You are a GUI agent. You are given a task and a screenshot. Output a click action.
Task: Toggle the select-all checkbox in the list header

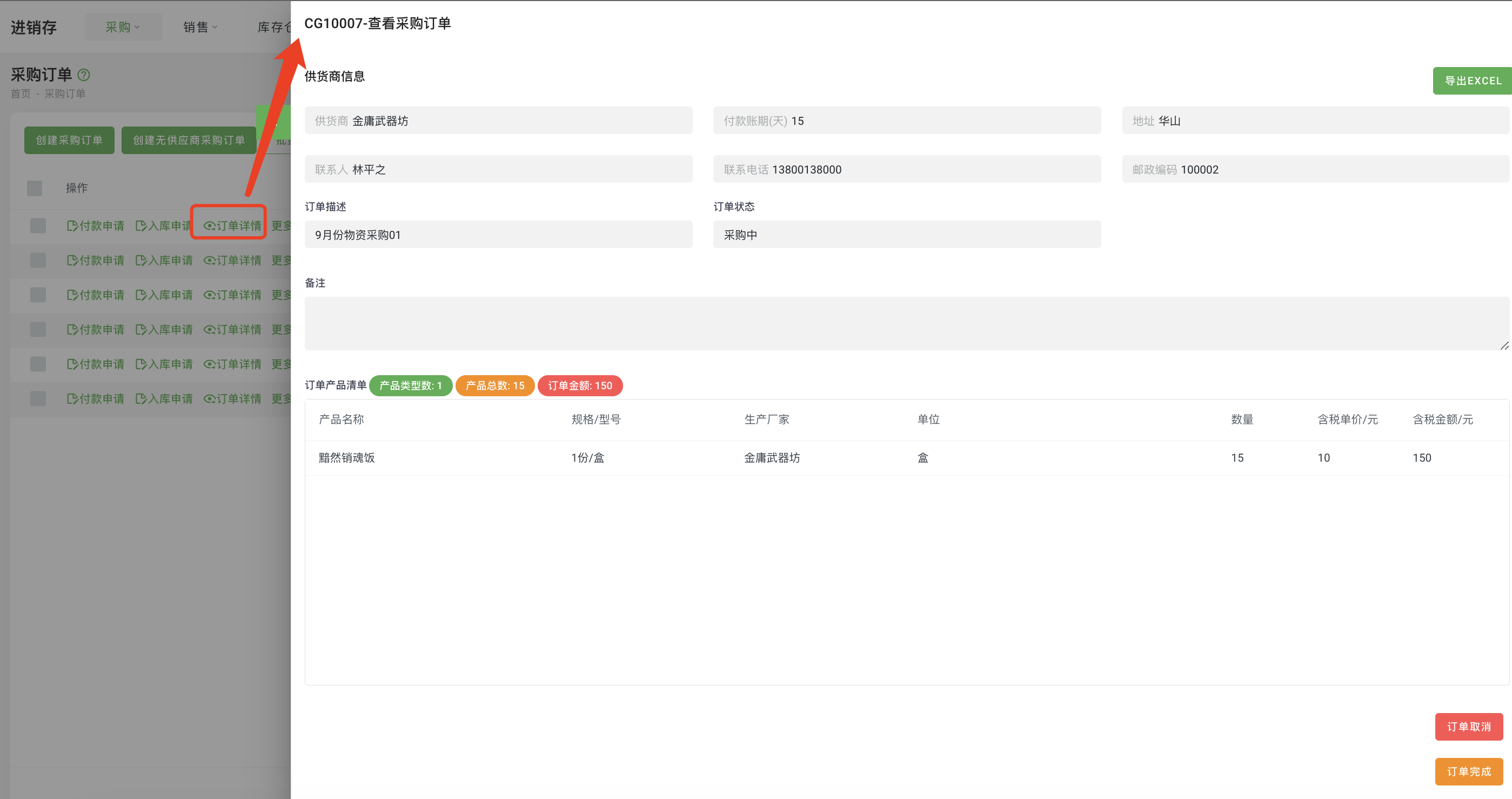coord(34,188)
